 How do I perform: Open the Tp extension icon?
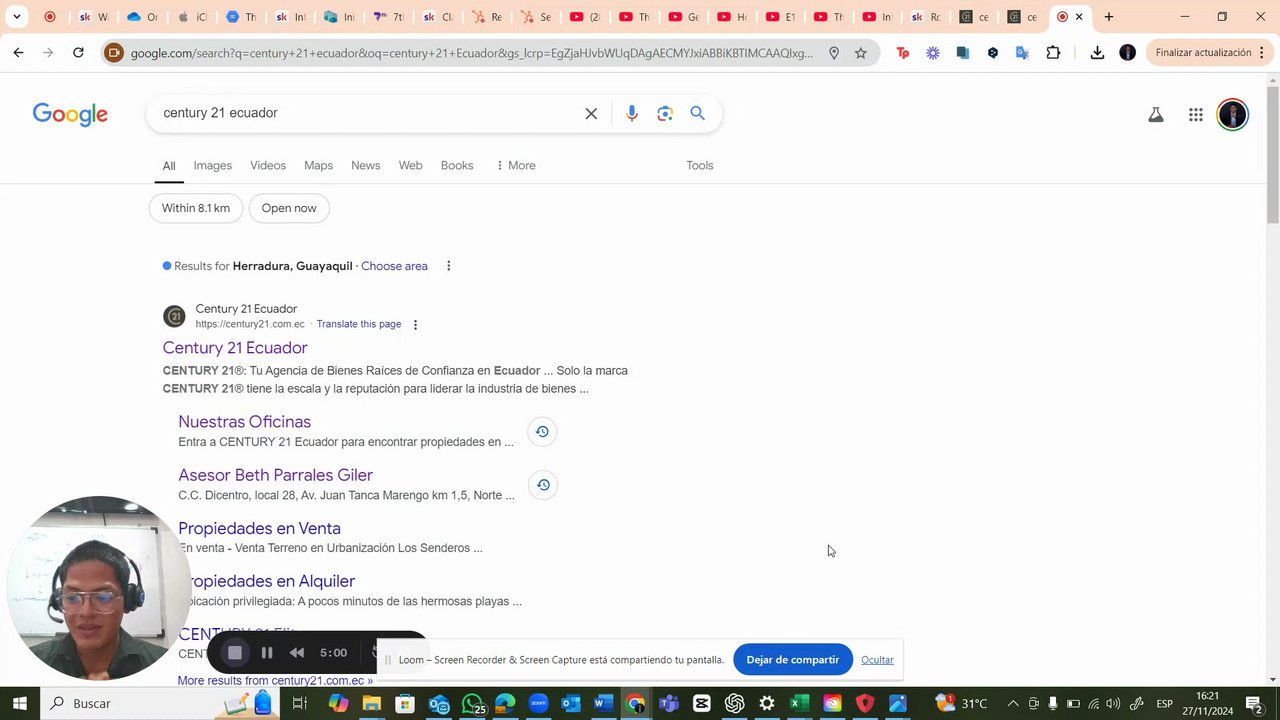[903, 53]
